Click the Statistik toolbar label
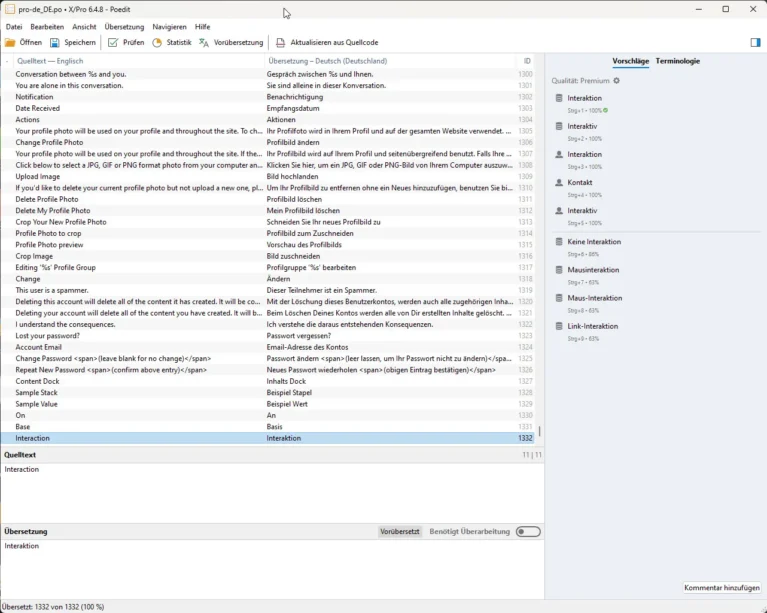The width and height of the screenshot is (767, 613). (179, 43)
